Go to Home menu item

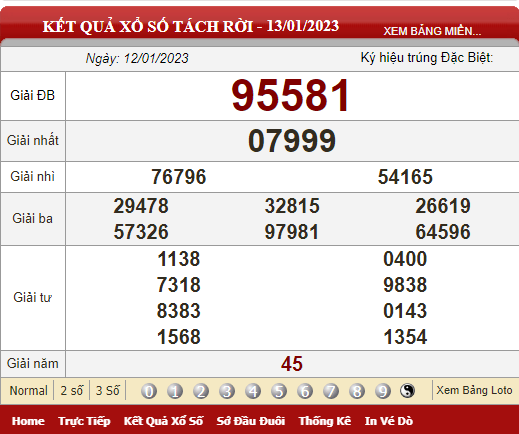pos(28,421)
